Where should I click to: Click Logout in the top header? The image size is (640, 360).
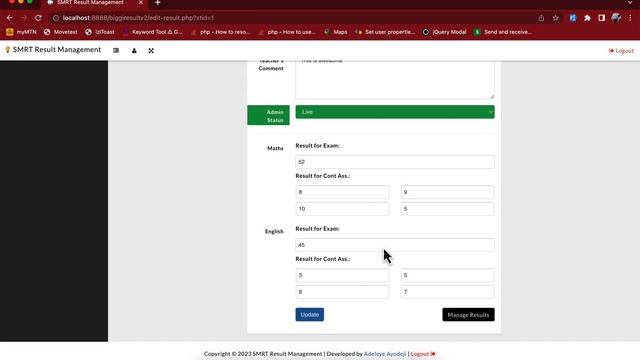tap(621, 51)
